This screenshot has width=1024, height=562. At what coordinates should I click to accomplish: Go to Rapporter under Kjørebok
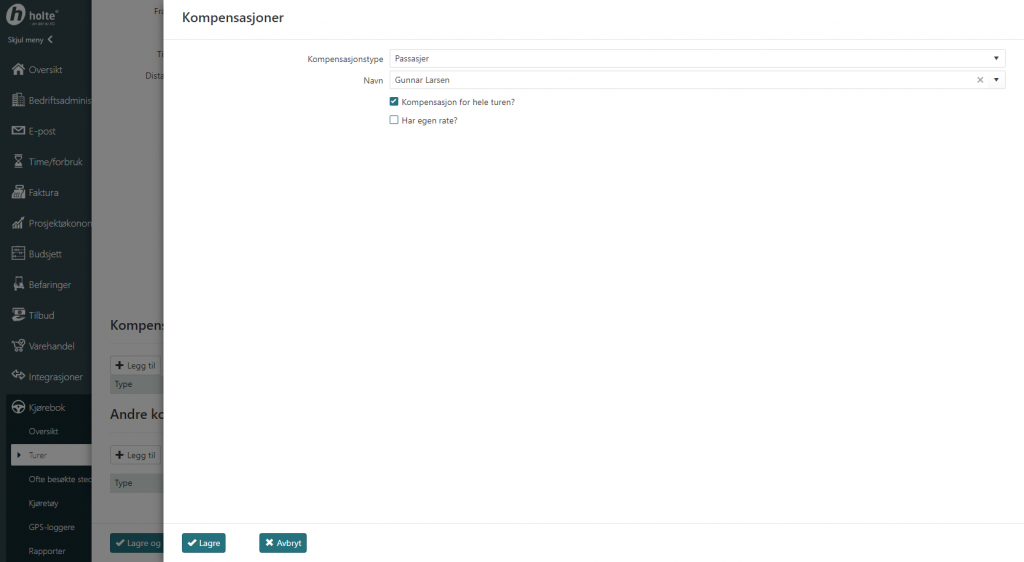click(x=48, y=550)
